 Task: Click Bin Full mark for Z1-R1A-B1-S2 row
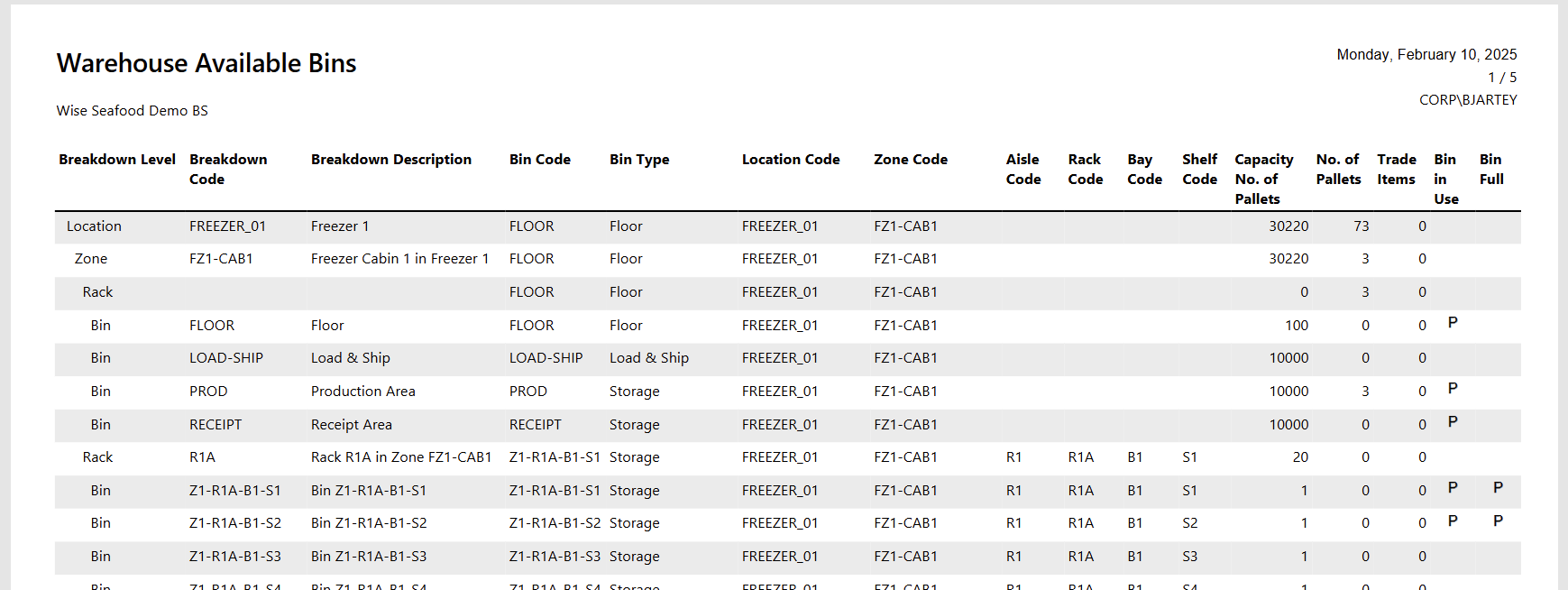tap(1498, 521)
